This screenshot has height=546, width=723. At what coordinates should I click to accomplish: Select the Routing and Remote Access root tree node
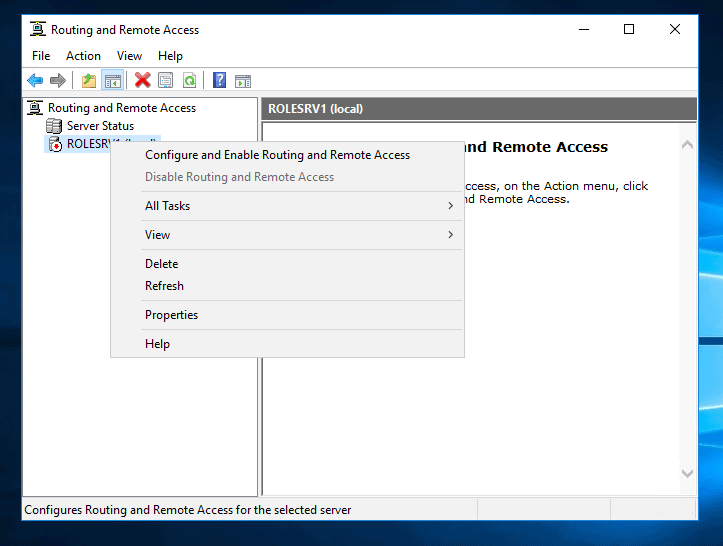pos(122,108)
